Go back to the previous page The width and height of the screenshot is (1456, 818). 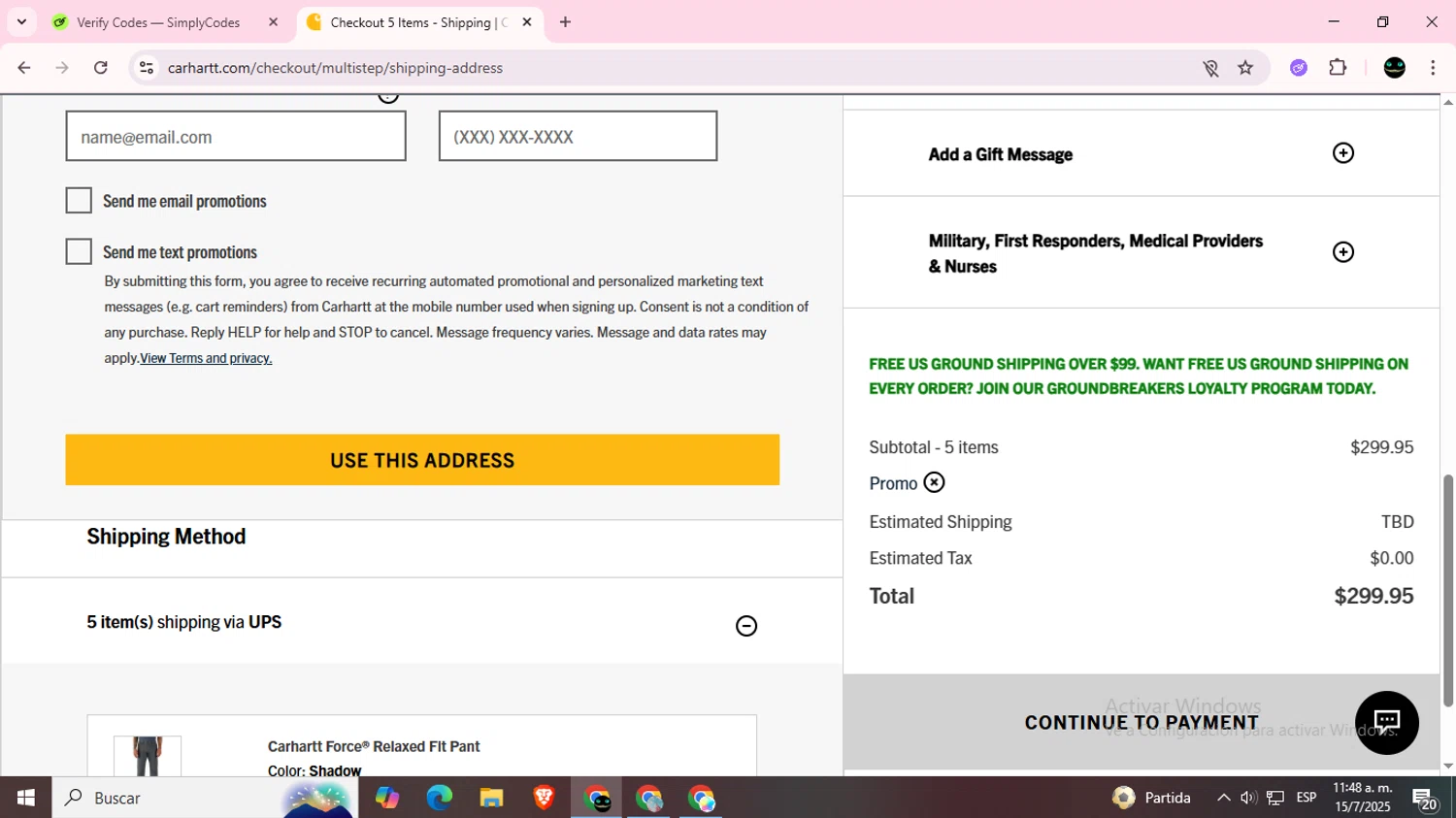24,68
